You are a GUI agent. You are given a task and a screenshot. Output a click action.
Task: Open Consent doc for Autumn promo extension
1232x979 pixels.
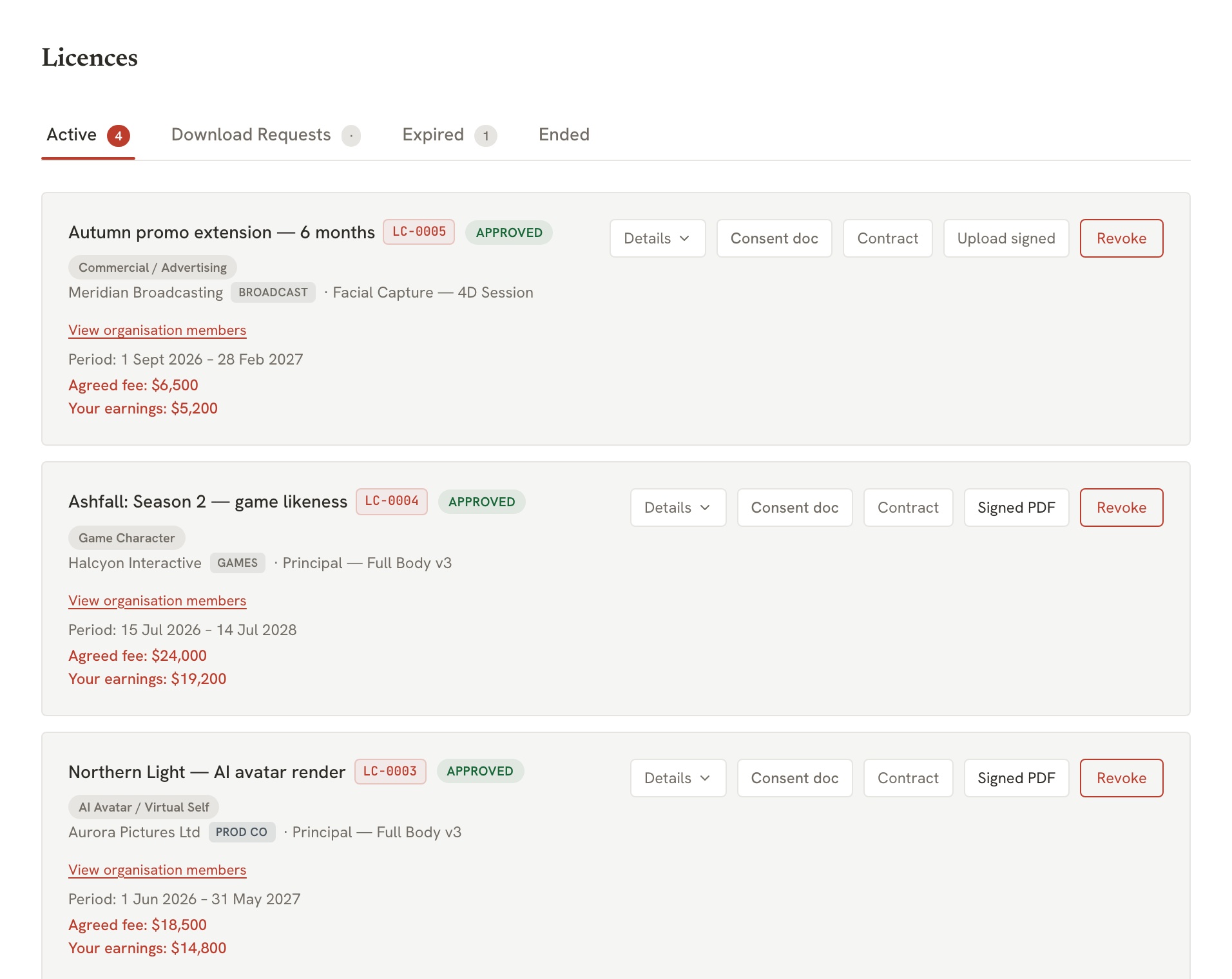point(774,238)
